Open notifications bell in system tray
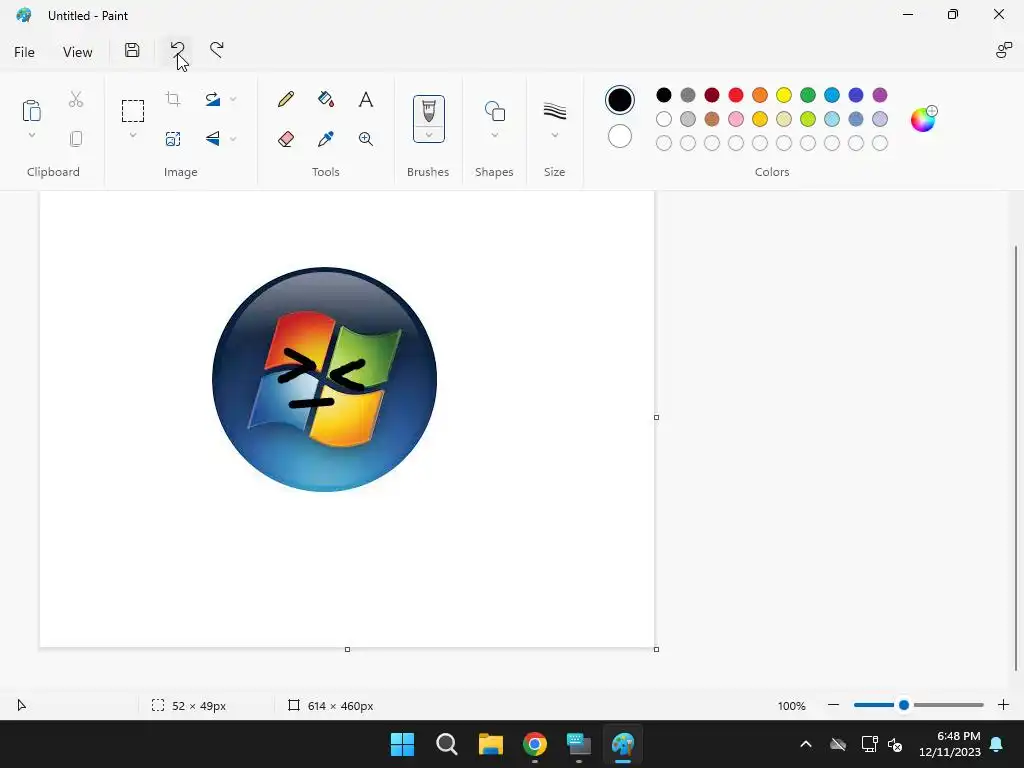Viewport: 1024px width, 768px height. click(x=997, y=744)
